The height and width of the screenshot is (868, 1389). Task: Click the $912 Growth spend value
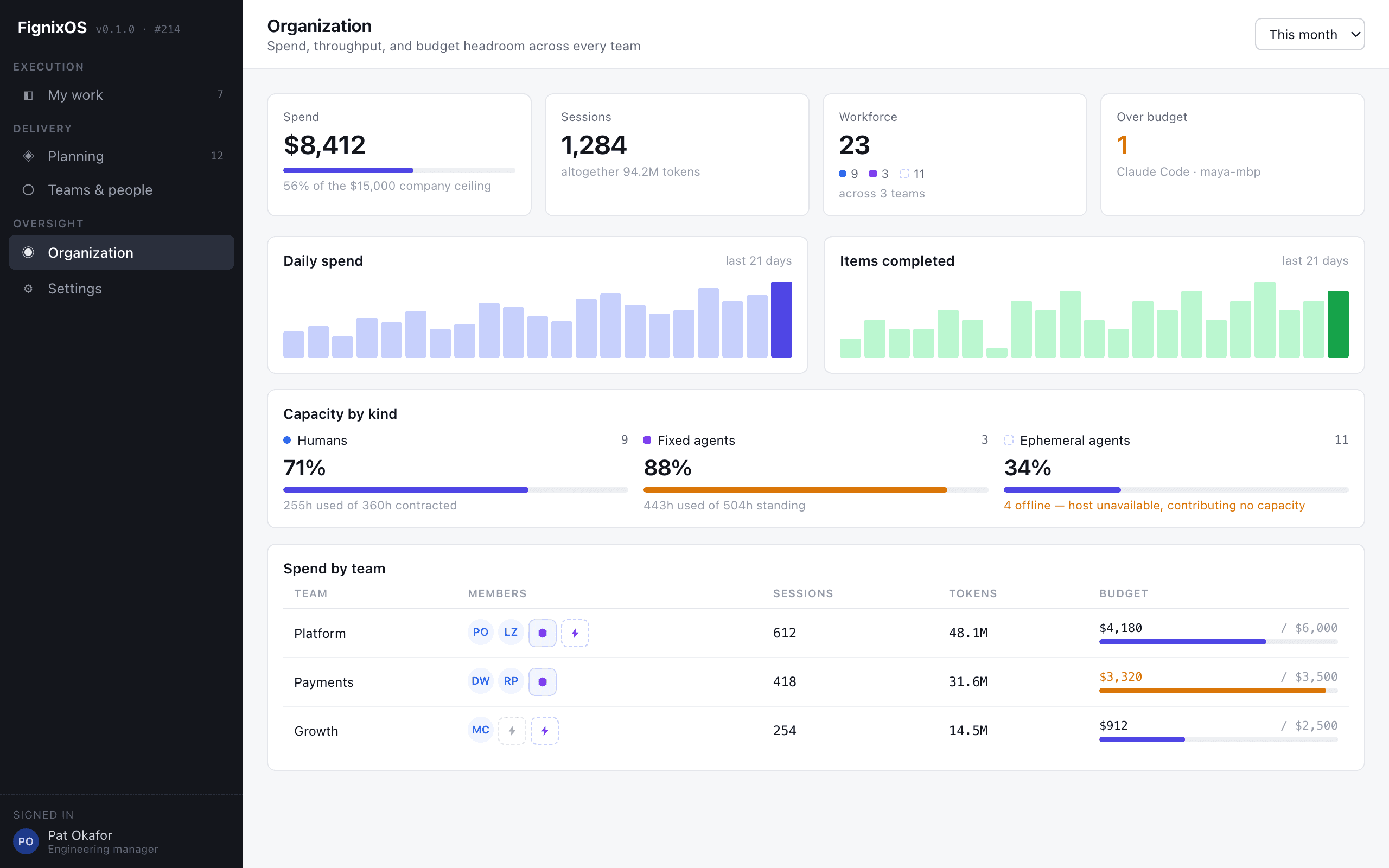1113,726
